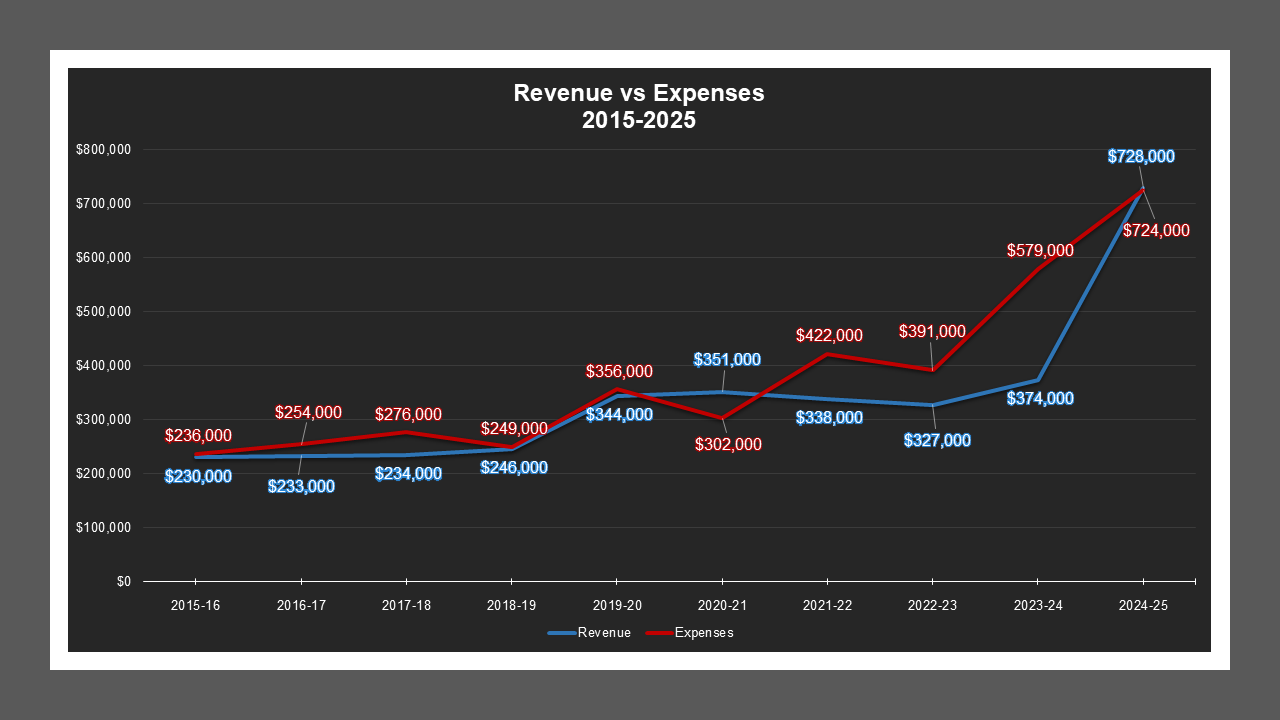Select the 2015-16 horizontal axis label

196,605
